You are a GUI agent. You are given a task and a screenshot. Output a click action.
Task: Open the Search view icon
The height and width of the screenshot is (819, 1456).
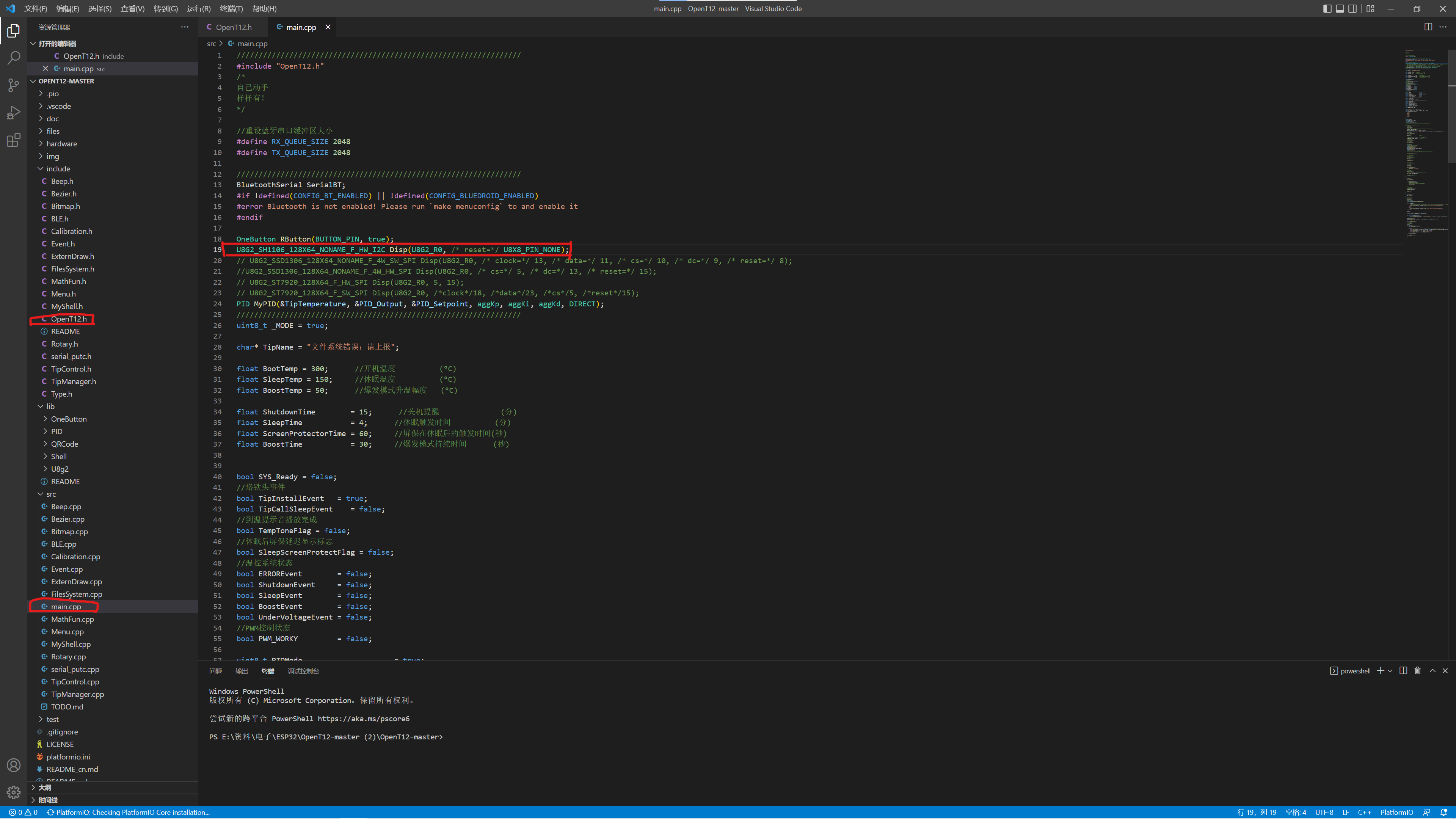click(x=14, y=58)
